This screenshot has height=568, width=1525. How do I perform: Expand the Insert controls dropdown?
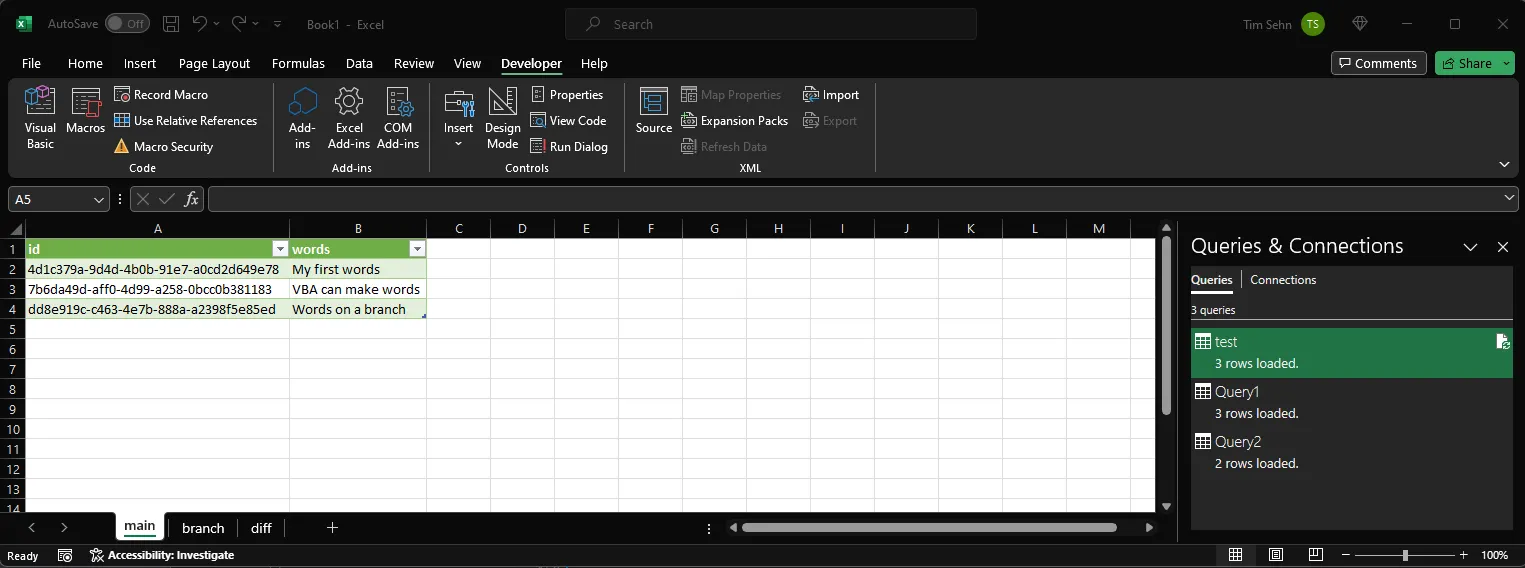[x=458, y=144]
